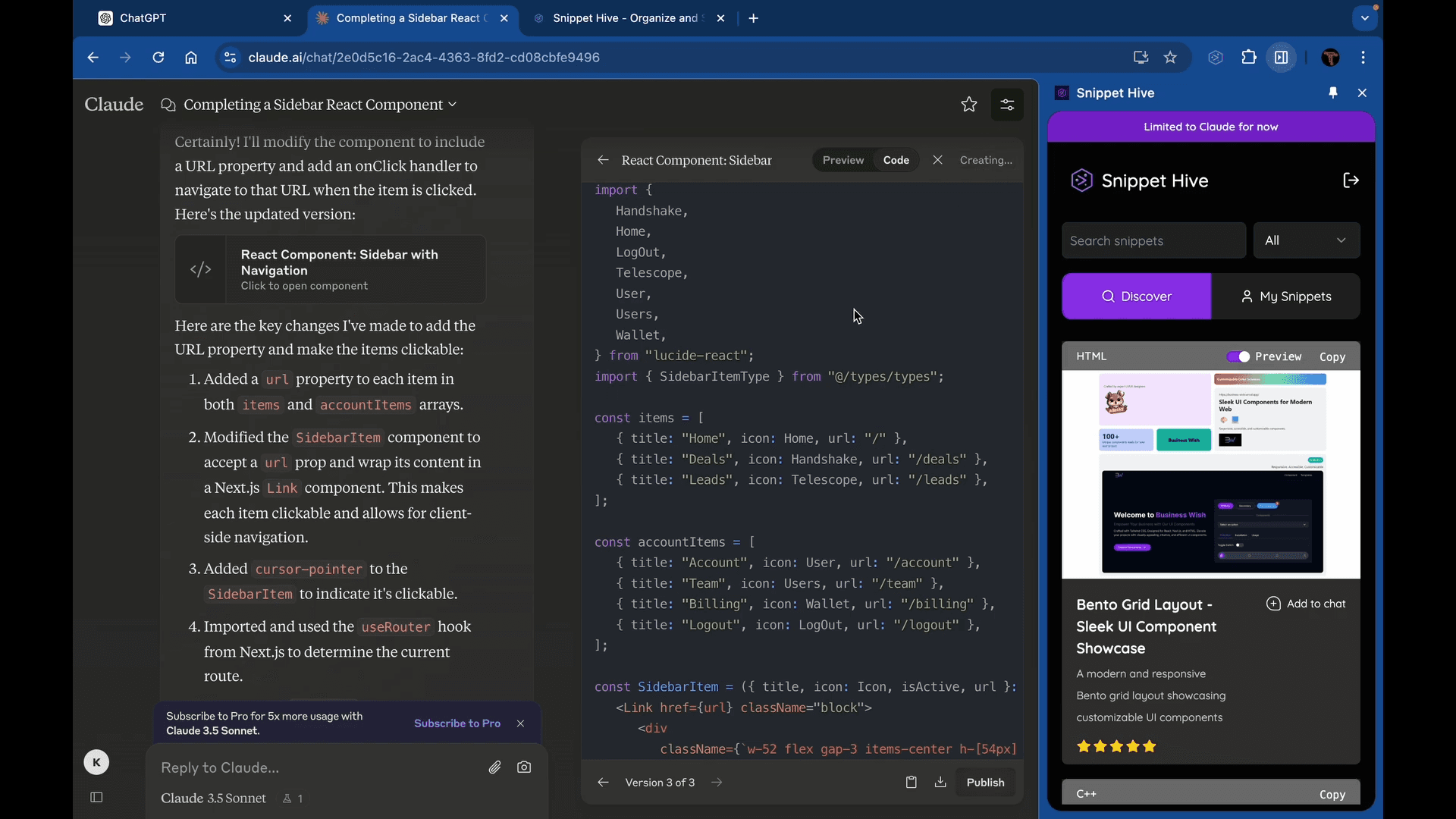Viewport: 1456px width, 819px height.
Task: Unpin the Snippet Hive panel
Action: pyautogui.click(x=1332, y=93)
